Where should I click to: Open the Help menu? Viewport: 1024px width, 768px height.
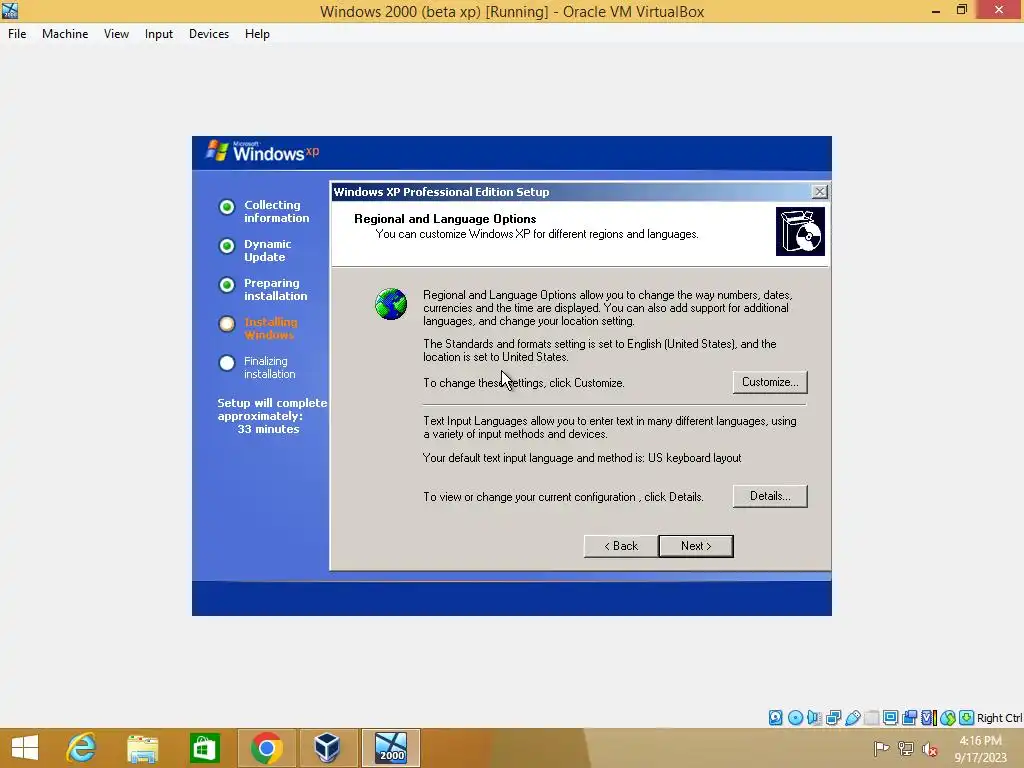tap(257, 34)
